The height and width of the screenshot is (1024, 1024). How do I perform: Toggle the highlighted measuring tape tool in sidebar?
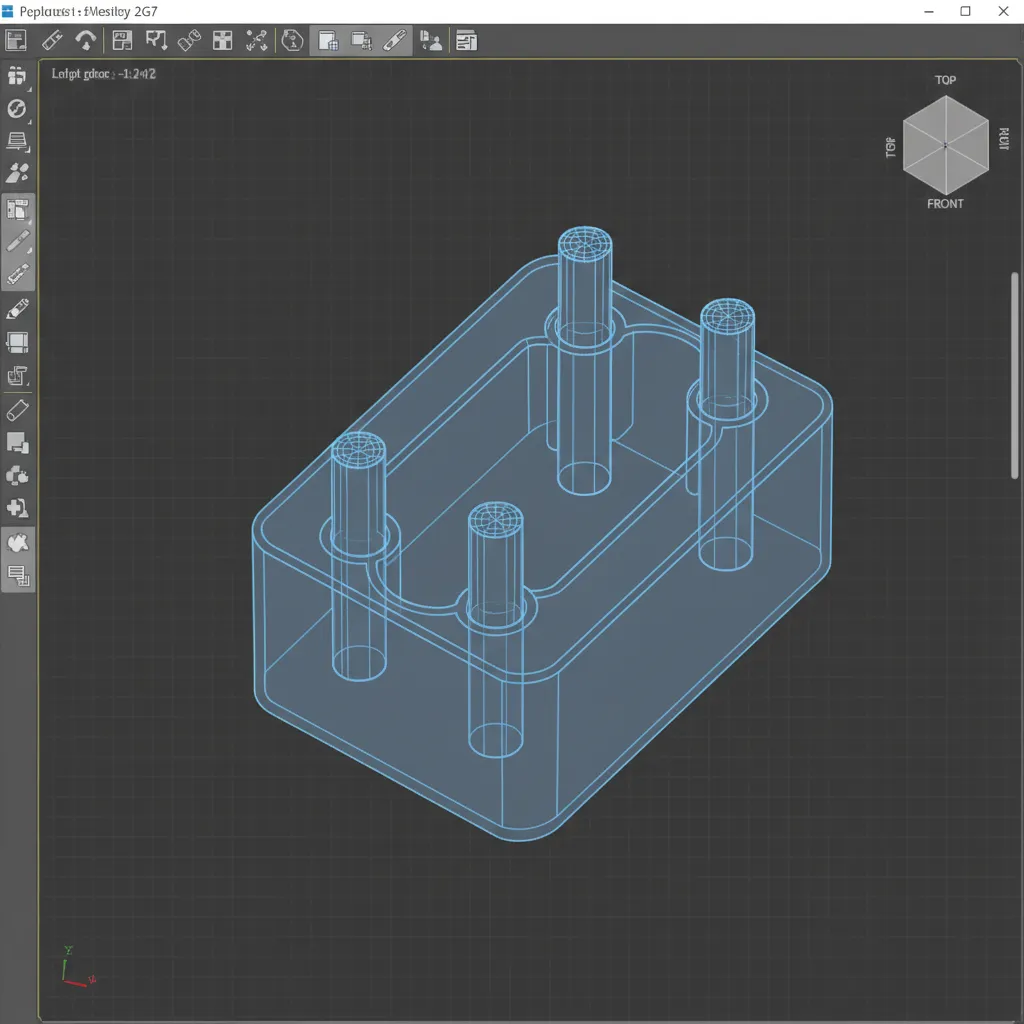18,275
